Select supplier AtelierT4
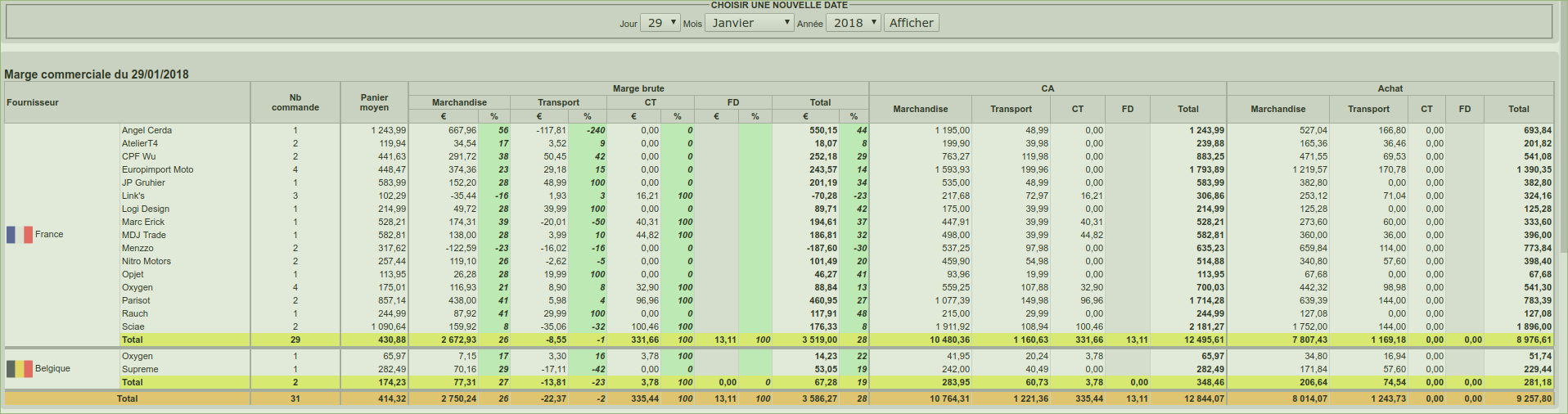1568x414 pixels. [x=140, y=143]
